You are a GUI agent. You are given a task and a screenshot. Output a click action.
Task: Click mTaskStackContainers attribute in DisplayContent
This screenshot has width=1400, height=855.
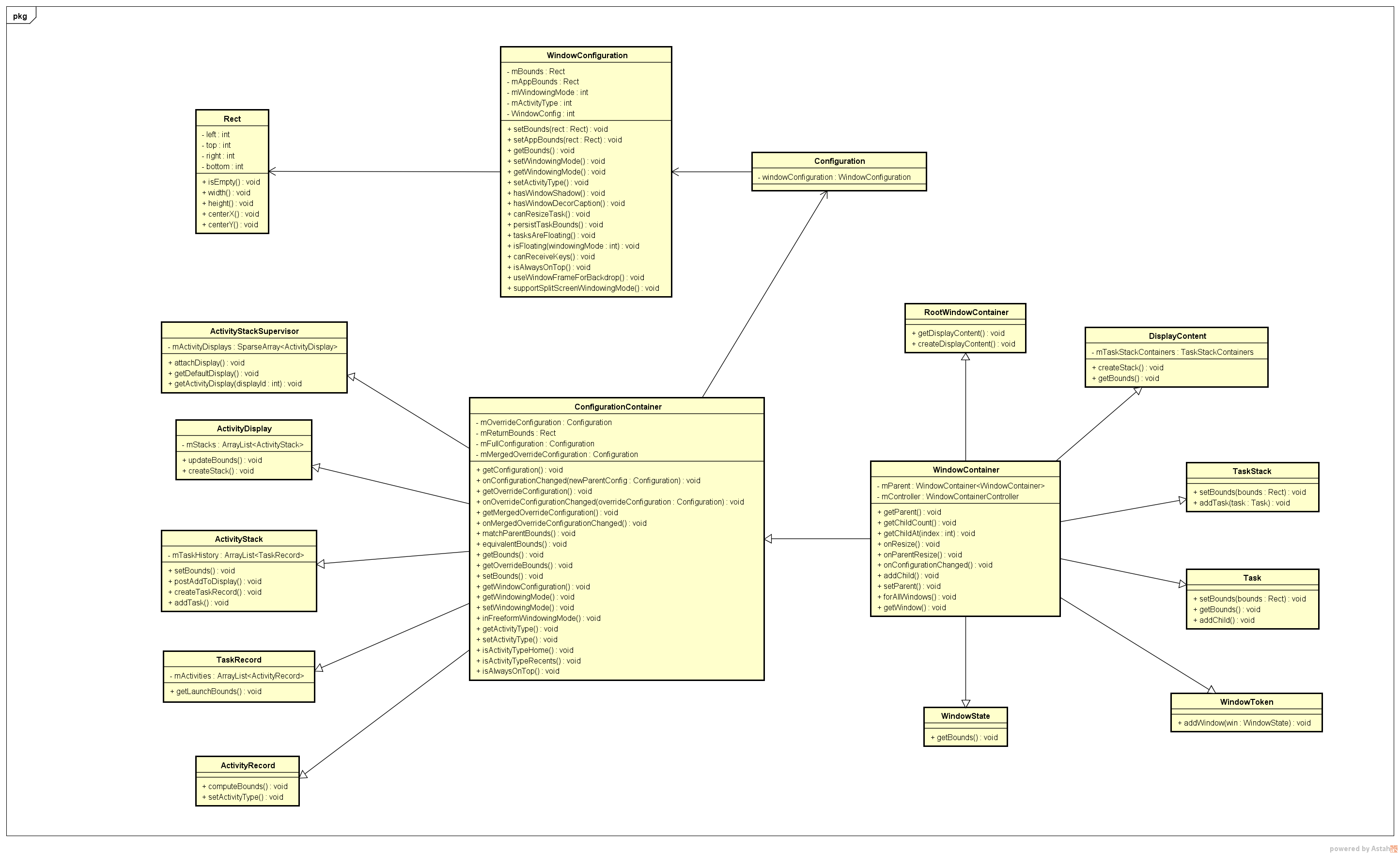coord(1172,352)
